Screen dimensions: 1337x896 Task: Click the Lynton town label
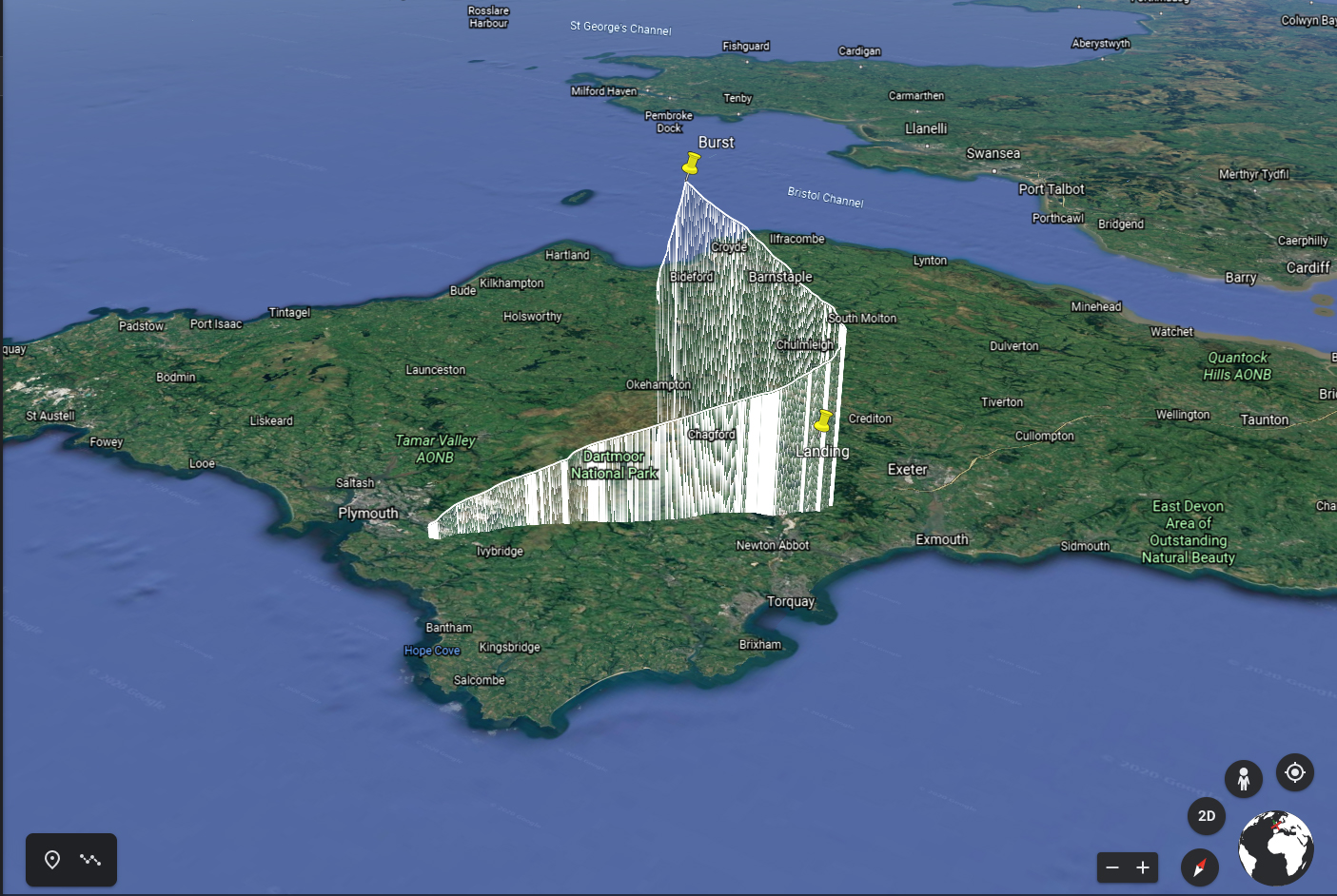pyautogui.click(x=931, y=261)
